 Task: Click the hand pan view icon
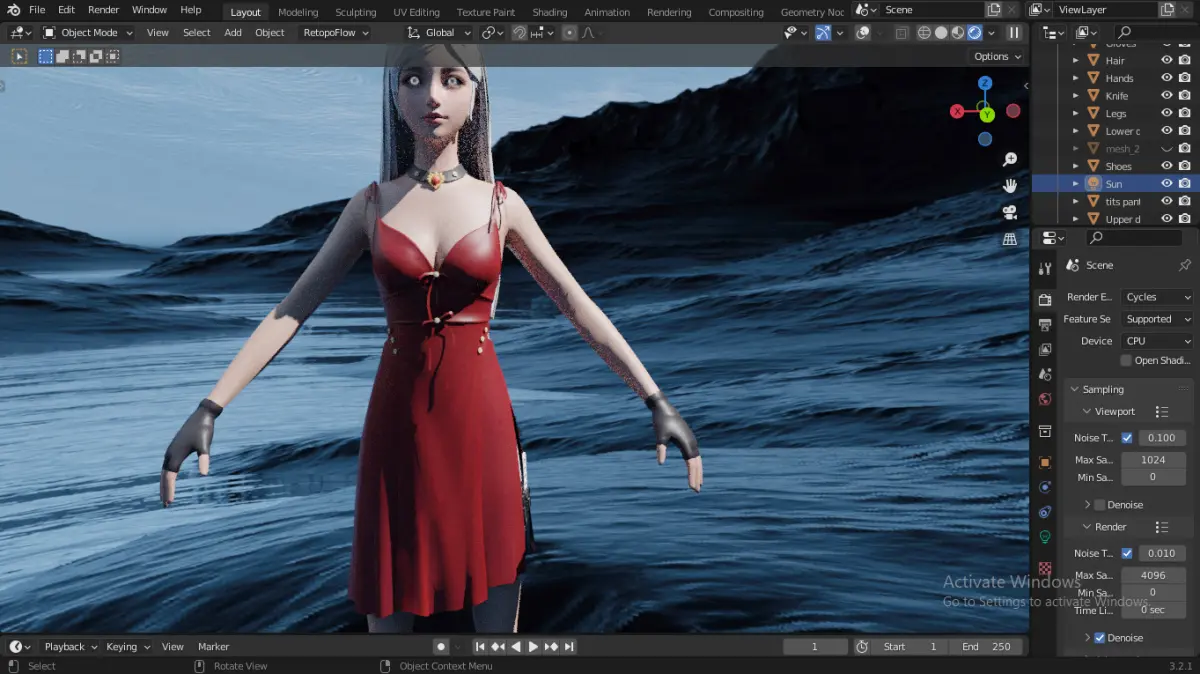(x=1010, y=186)
